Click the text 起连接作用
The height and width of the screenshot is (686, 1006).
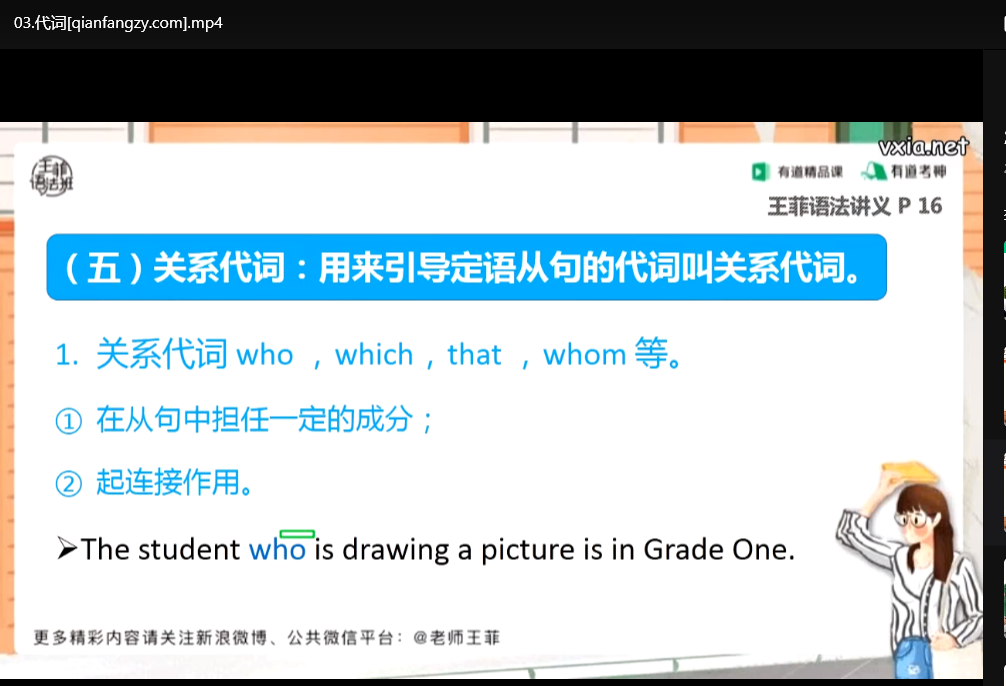click(x=168, y=483)
